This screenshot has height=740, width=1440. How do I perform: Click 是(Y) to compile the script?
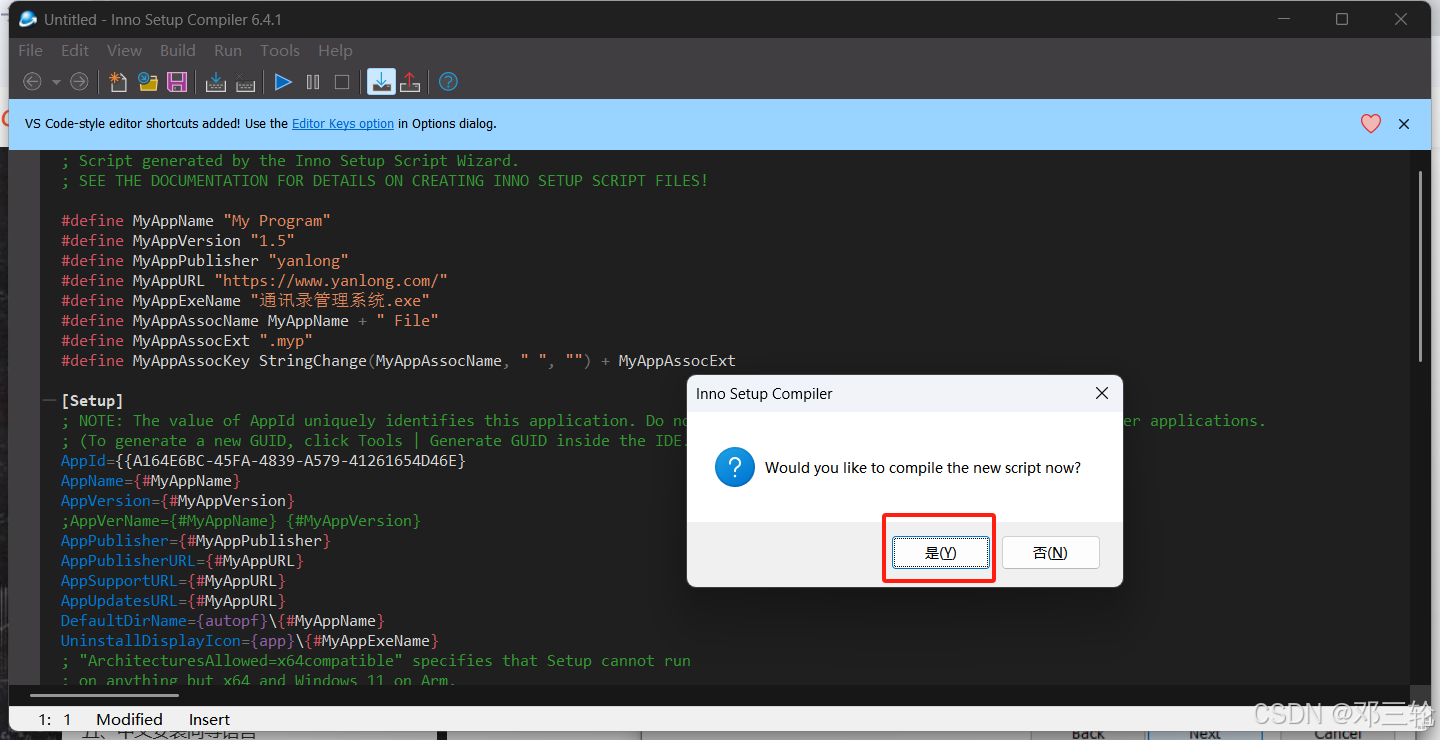(x=941, y=553)
